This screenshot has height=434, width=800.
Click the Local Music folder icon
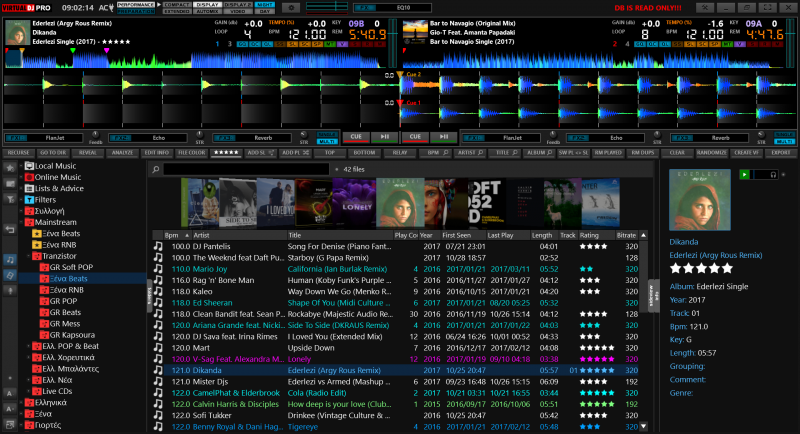[x=29, y=166]
